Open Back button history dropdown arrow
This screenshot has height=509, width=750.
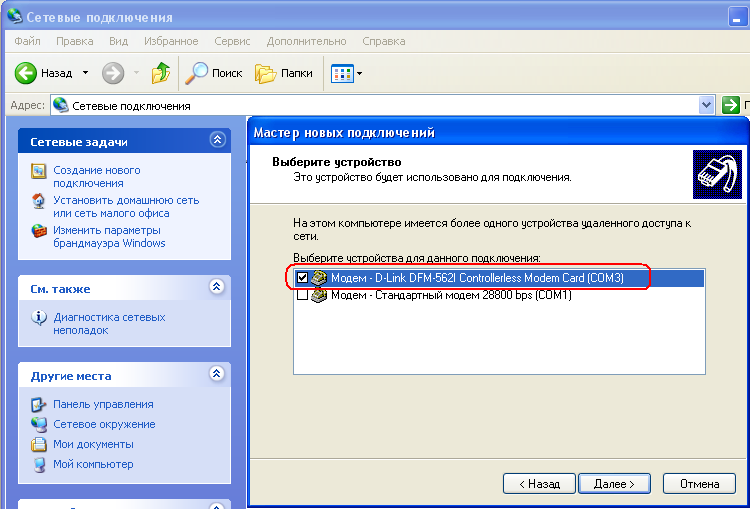85,73
